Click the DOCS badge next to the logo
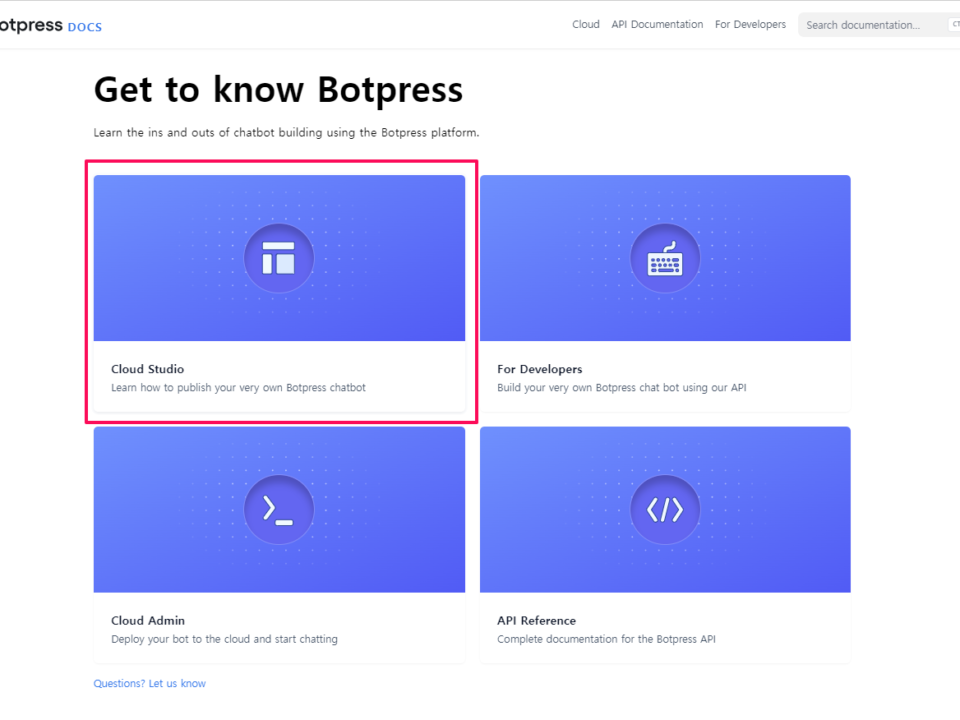 point(84,27)
